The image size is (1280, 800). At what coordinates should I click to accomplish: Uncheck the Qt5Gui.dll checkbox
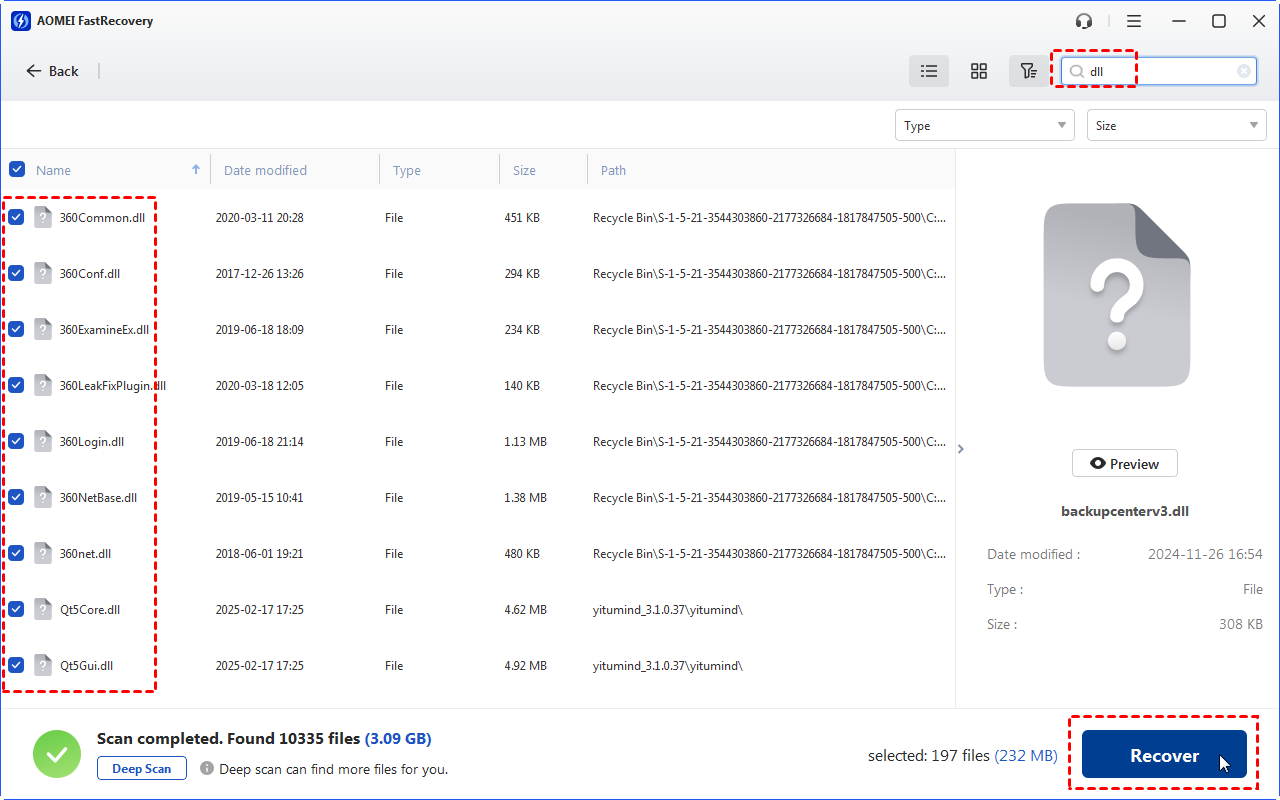[x=17, y=665]
